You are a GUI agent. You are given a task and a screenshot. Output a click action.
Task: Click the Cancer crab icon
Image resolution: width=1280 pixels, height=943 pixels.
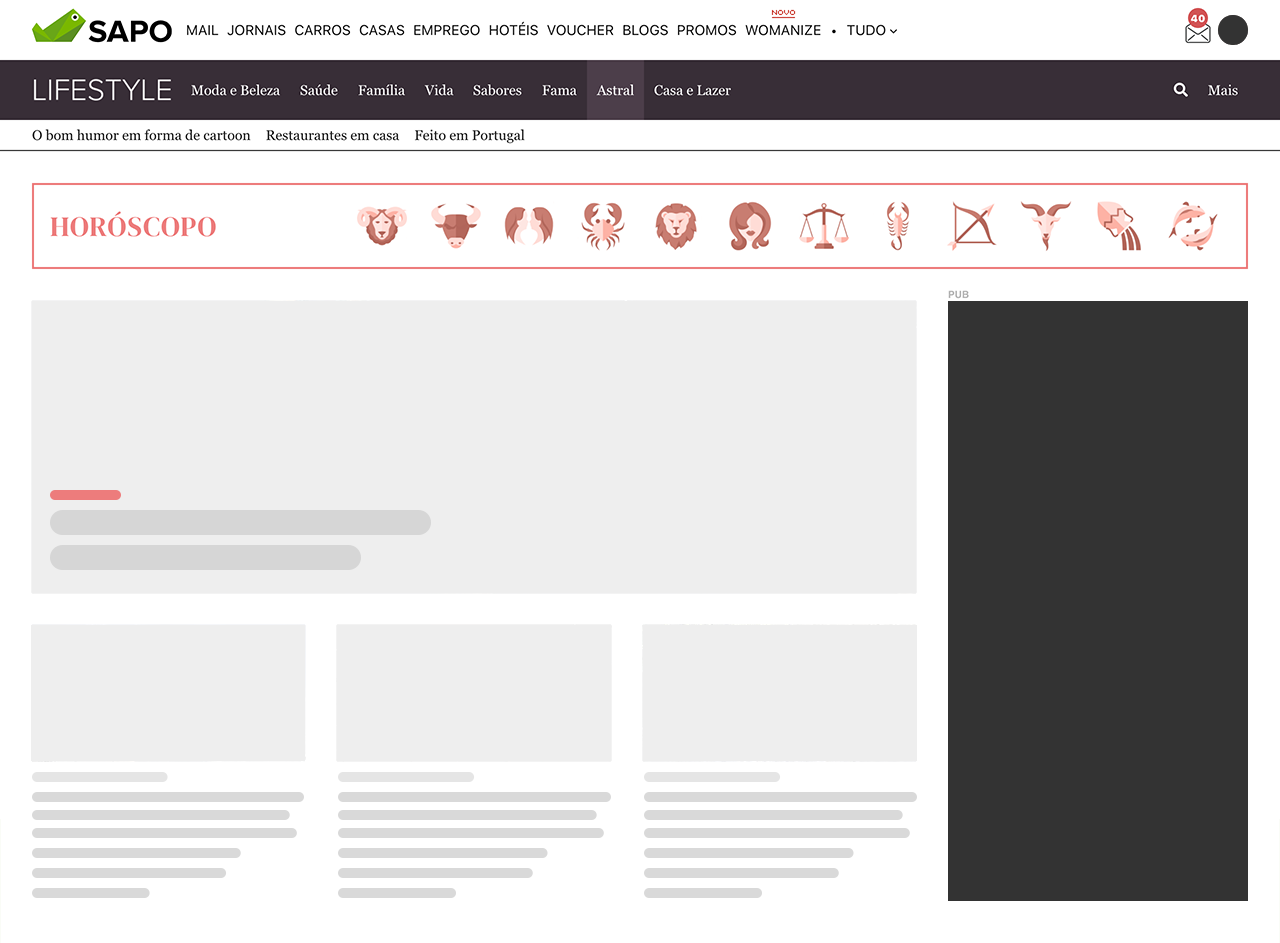[x=602, y=226]
